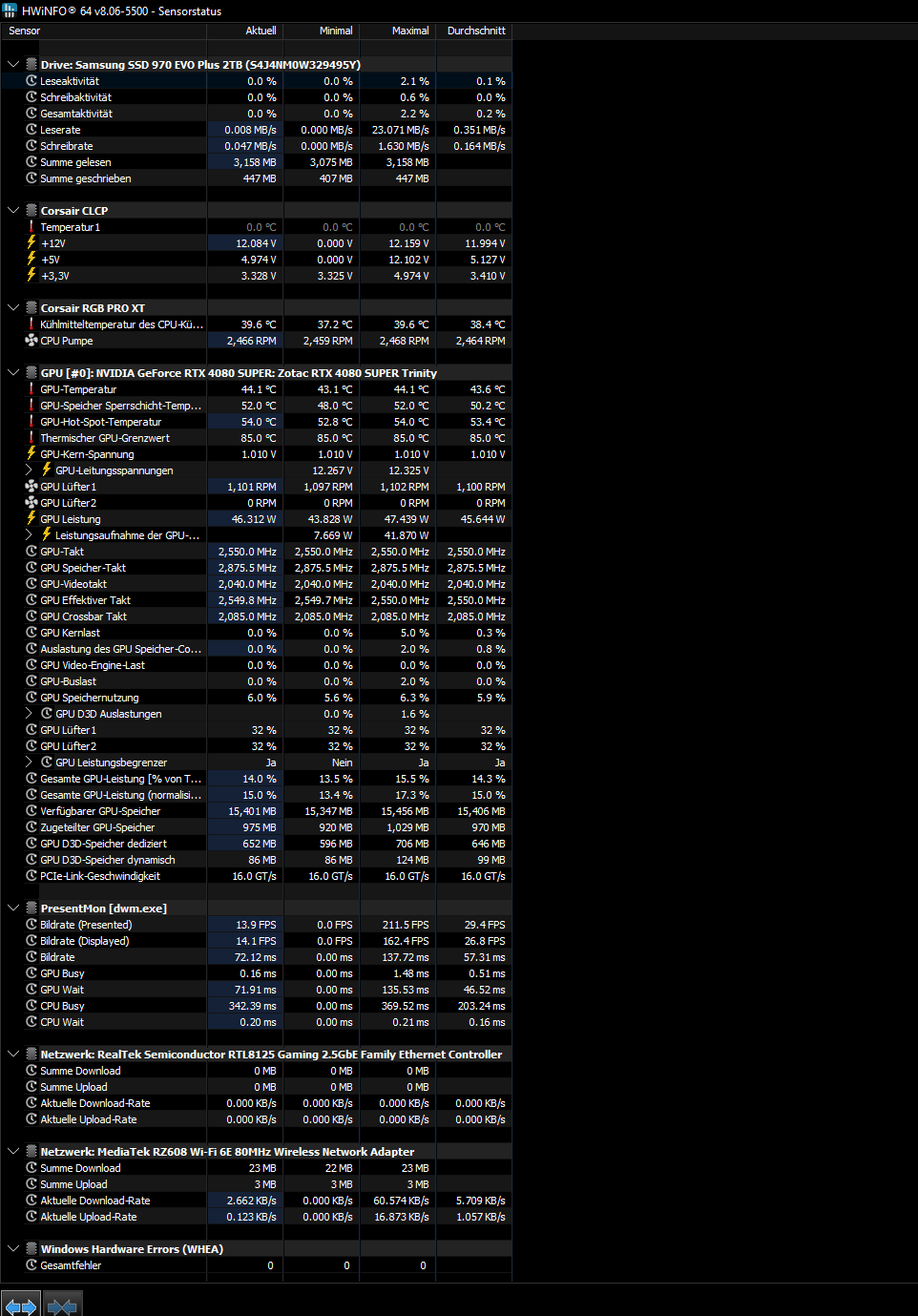Select the Kühlmitteltemperatur des CPU-Kühlers row
Screen dimensions: 918x1316
256,324
